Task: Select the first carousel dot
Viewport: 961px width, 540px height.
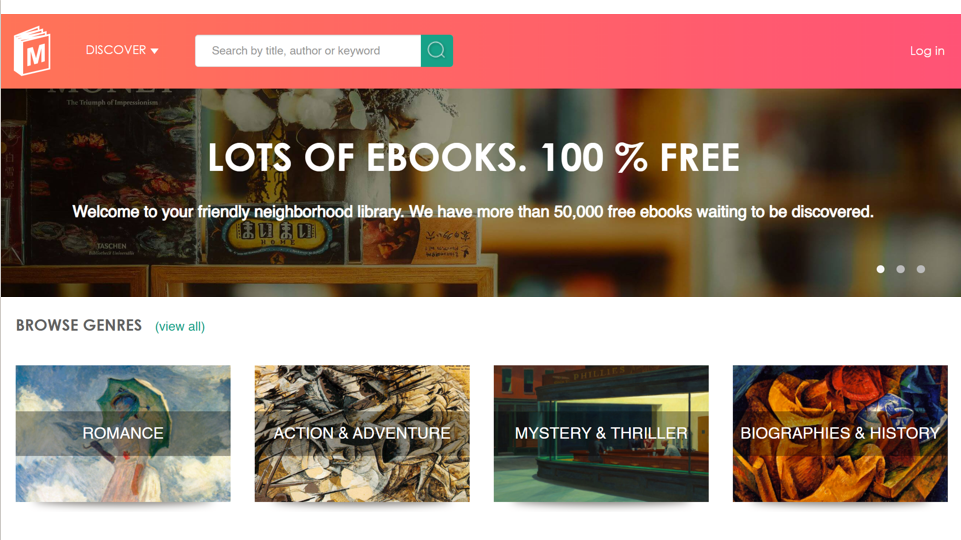Action: (880, 269)
